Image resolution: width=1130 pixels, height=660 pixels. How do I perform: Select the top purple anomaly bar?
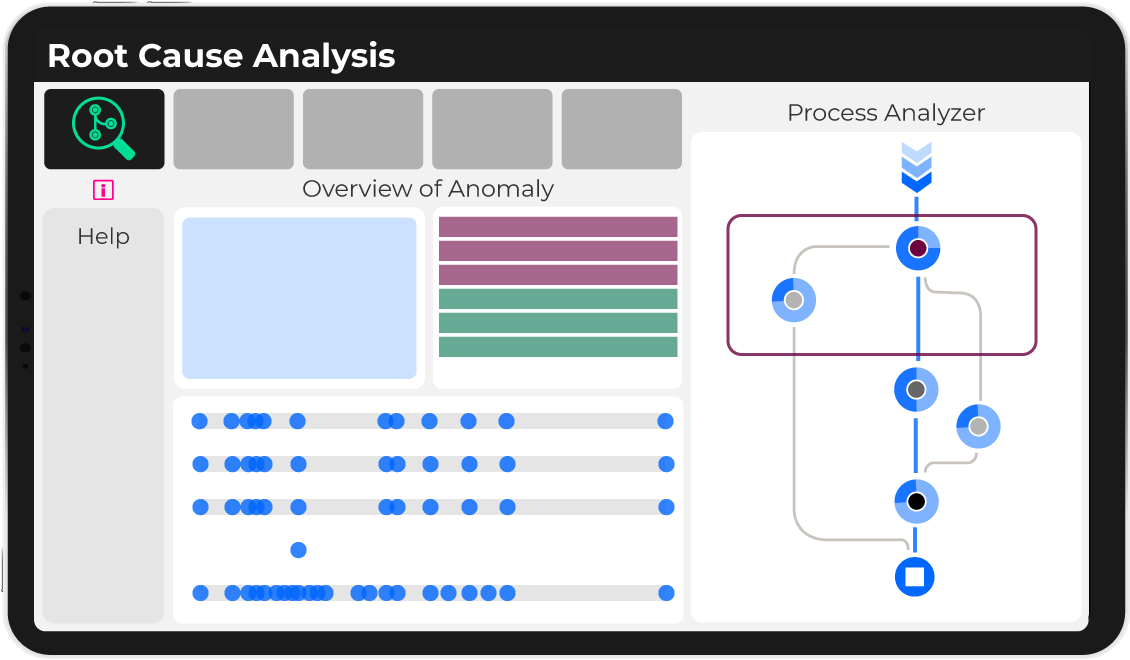558,227
